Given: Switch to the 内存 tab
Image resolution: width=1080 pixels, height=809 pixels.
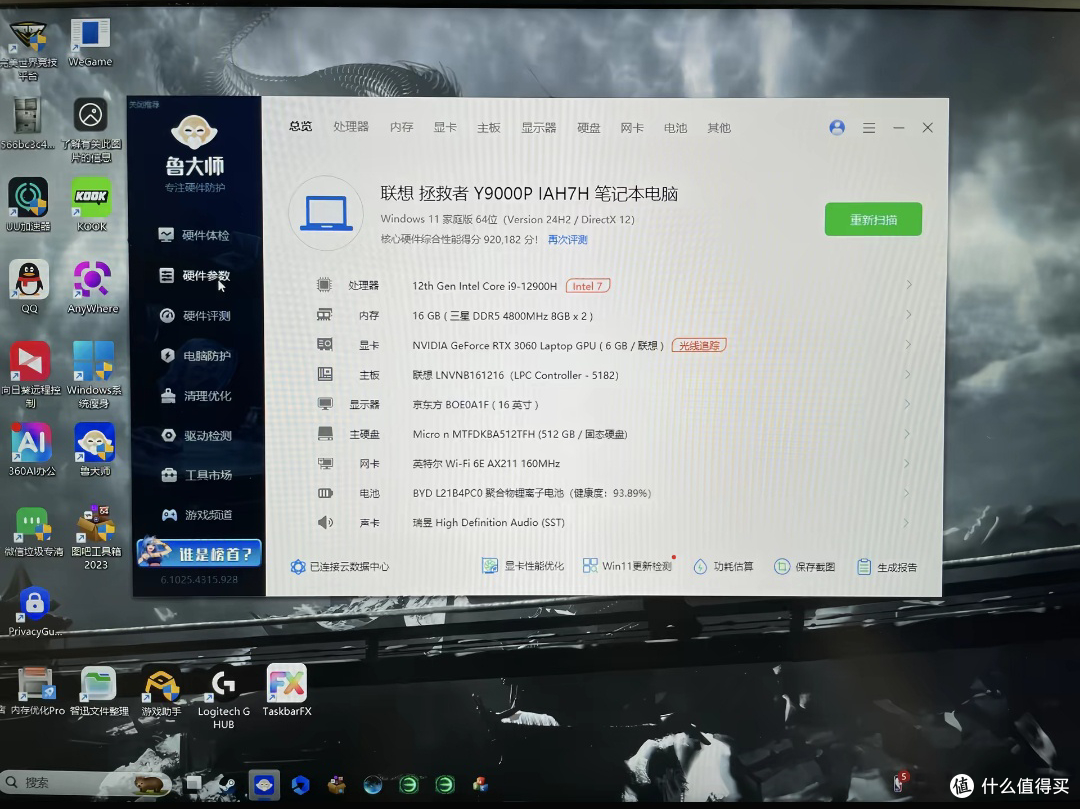Looking at the screenshot, I should point(402,127).
